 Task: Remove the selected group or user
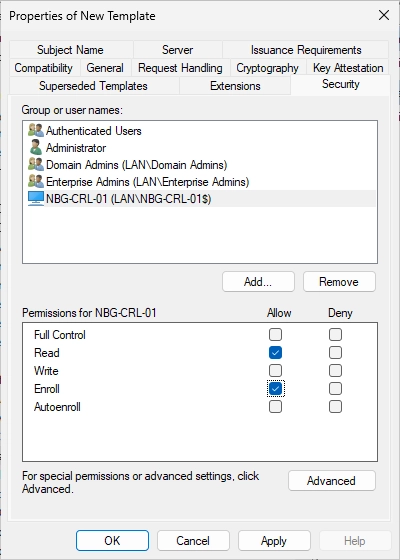pyautogui.click(x=339, y=282)
